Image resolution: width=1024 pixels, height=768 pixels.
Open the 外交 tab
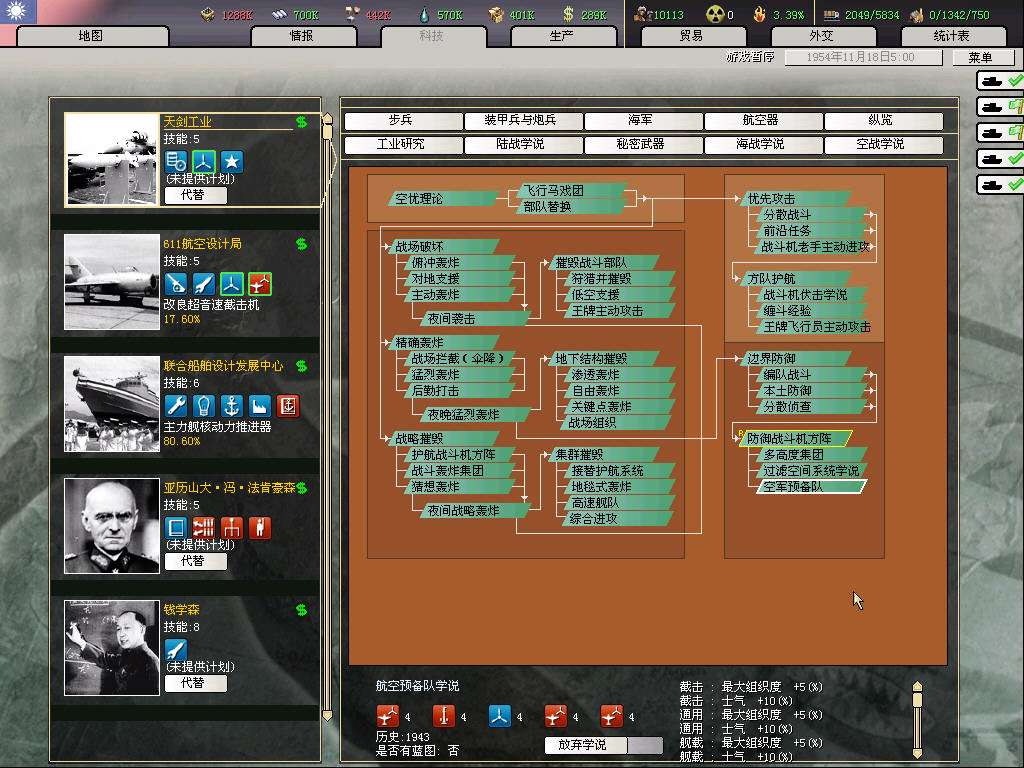pos(821,36)
